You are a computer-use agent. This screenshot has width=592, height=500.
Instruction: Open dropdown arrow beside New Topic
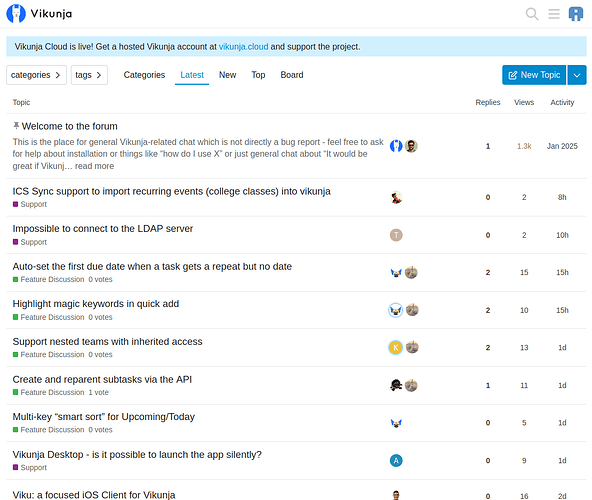pos(577,75)
